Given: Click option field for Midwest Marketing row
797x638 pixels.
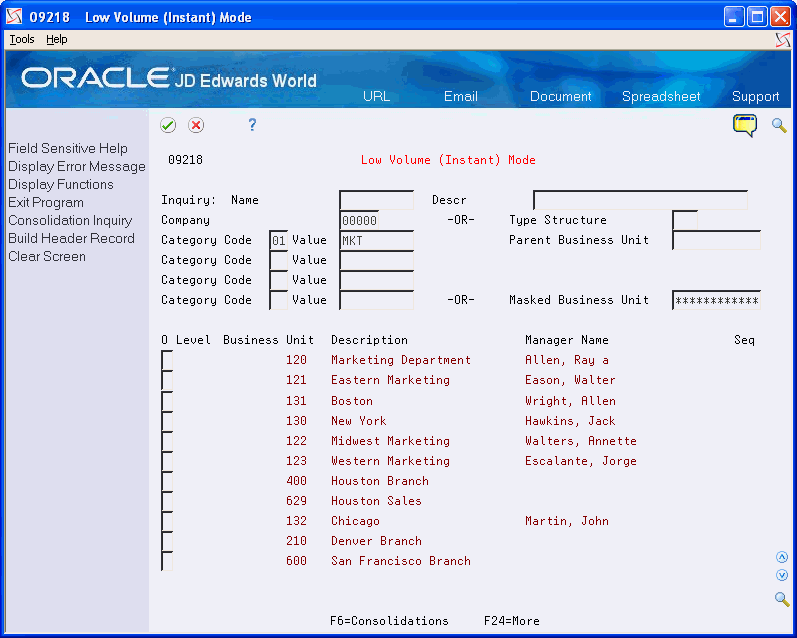Looking at the screenshot, I should coord(167,441).
